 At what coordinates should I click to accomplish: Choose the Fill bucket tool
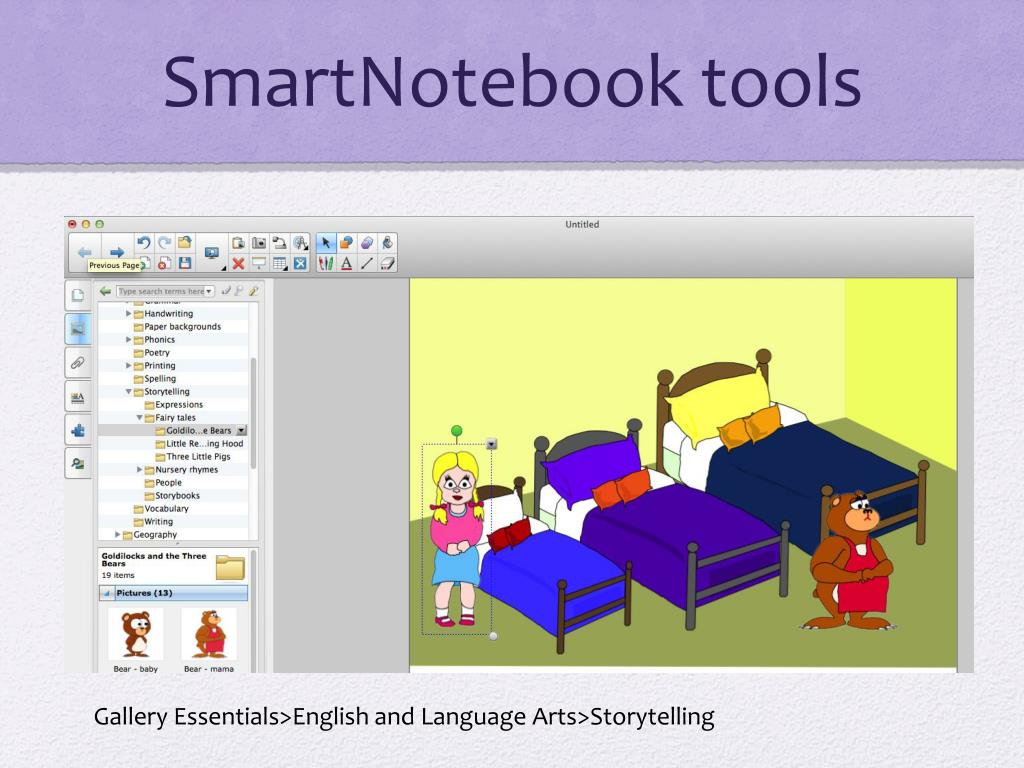click(x=388, y=243)
